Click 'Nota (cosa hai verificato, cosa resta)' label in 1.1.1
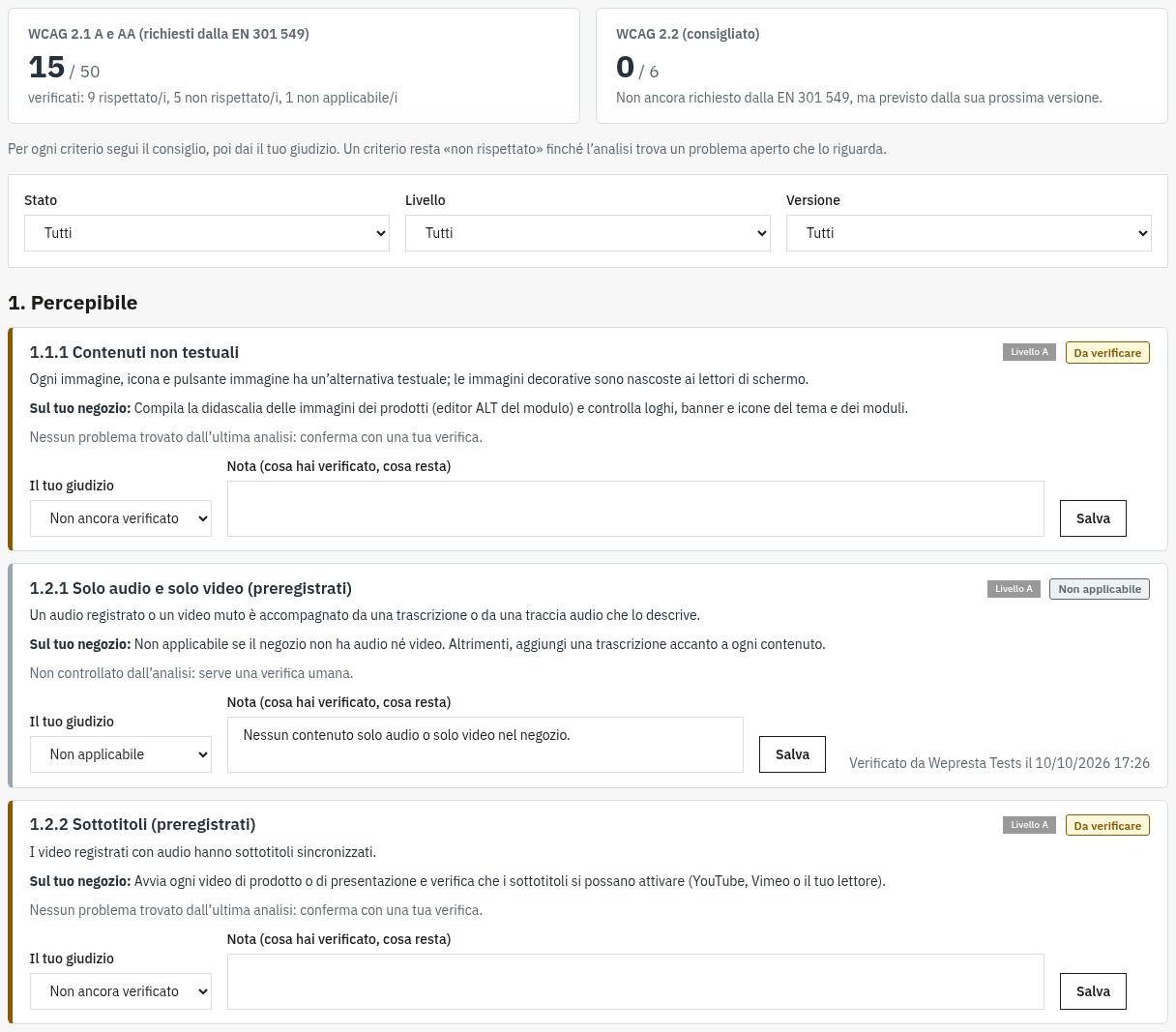 point(339,466)
